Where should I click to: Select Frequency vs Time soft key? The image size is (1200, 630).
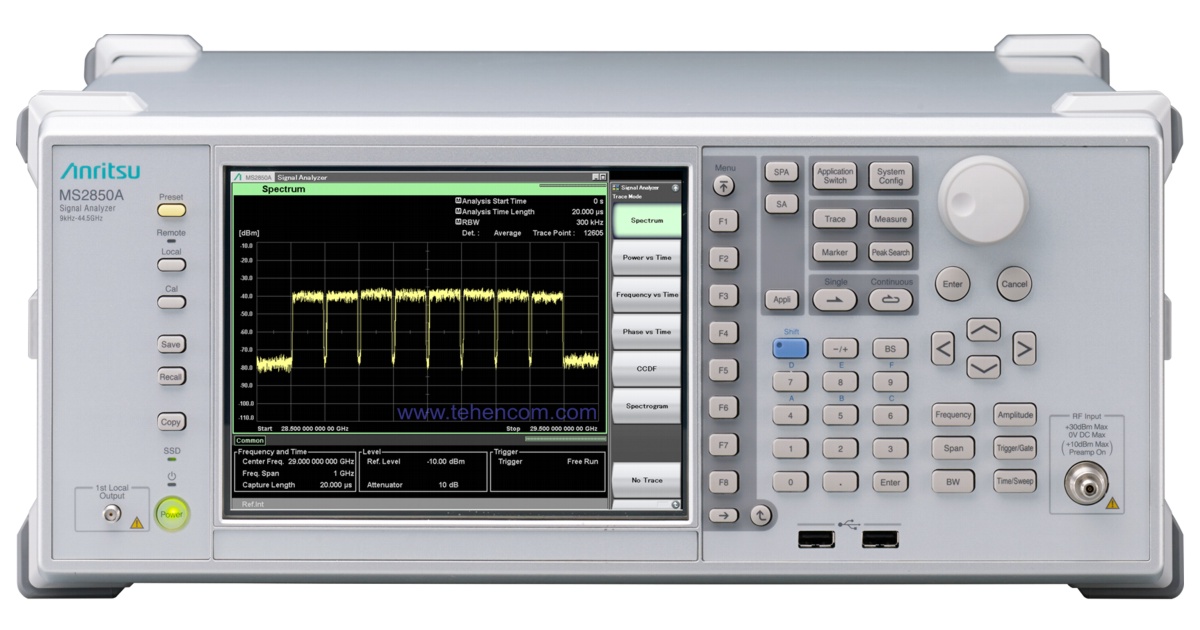(x=646, y=294)
